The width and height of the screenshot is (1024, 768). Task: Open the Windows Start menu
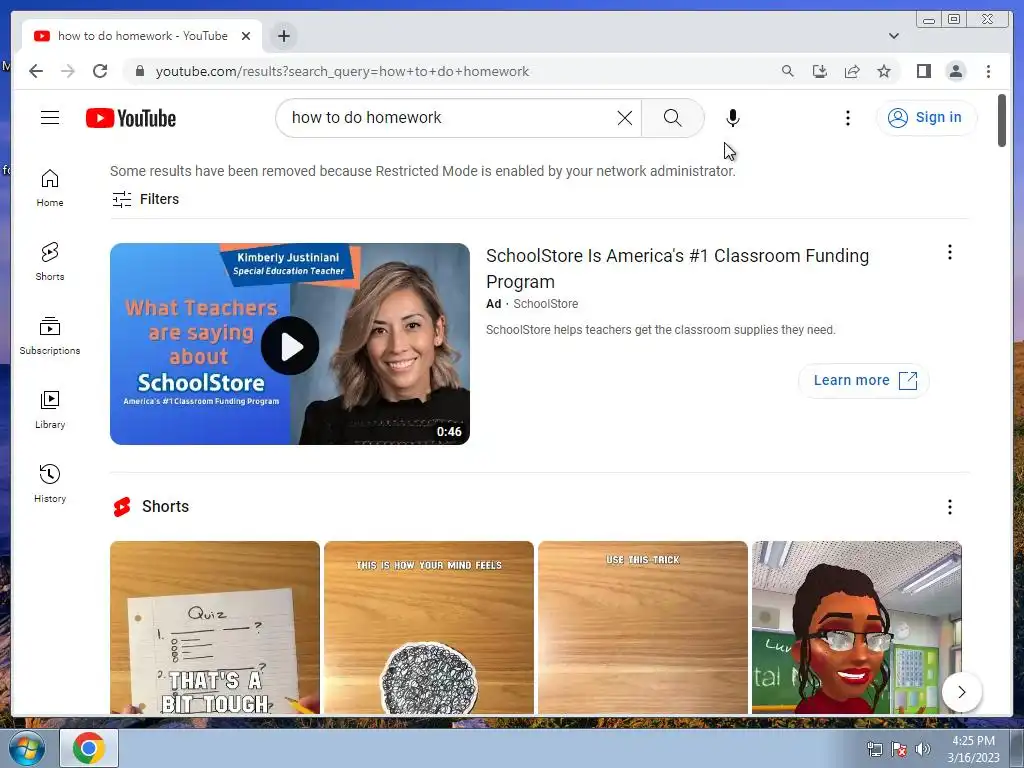26,748
